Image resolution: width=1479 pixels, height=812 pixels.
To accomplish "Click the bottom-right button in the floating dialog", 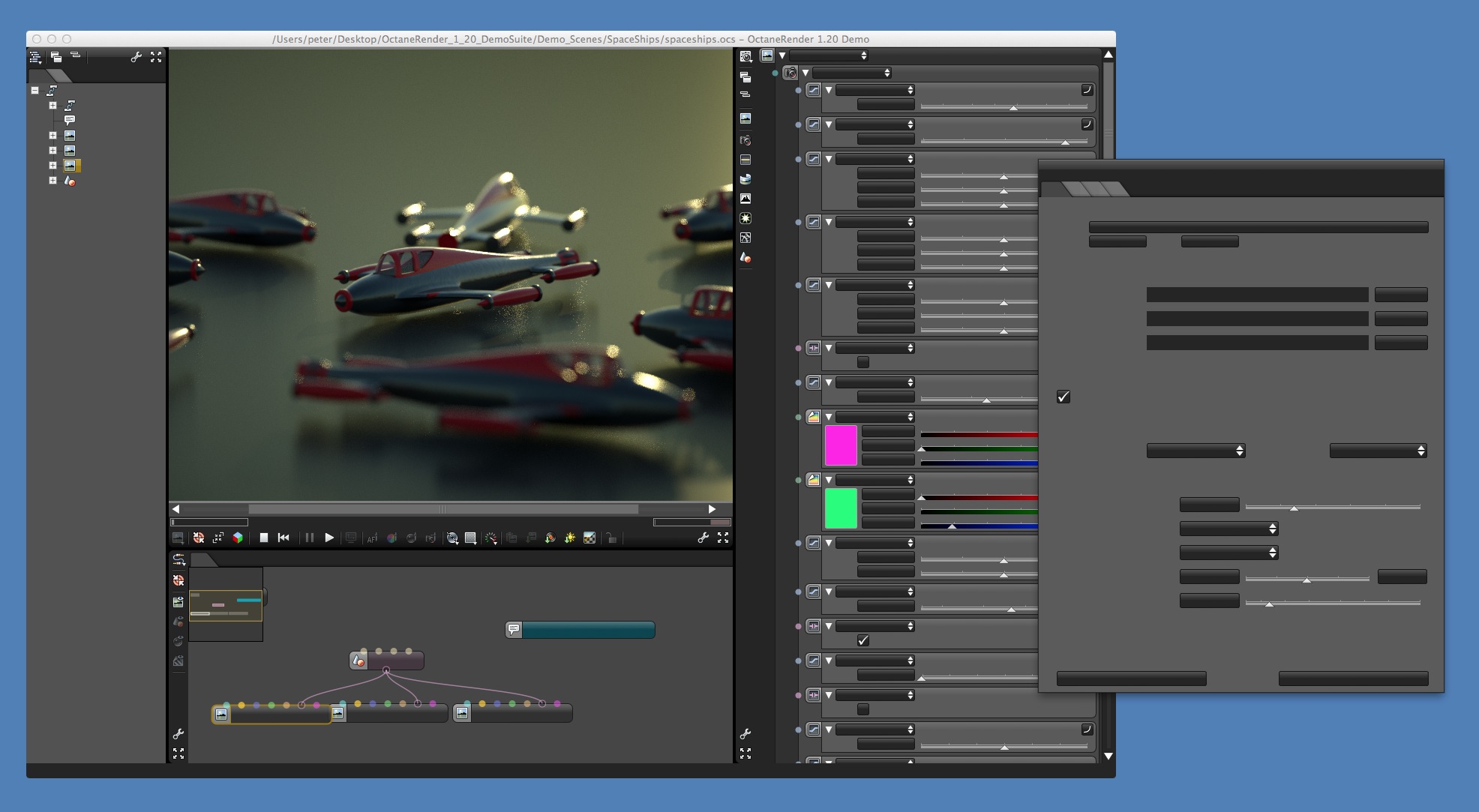I will coord(1353,679).
